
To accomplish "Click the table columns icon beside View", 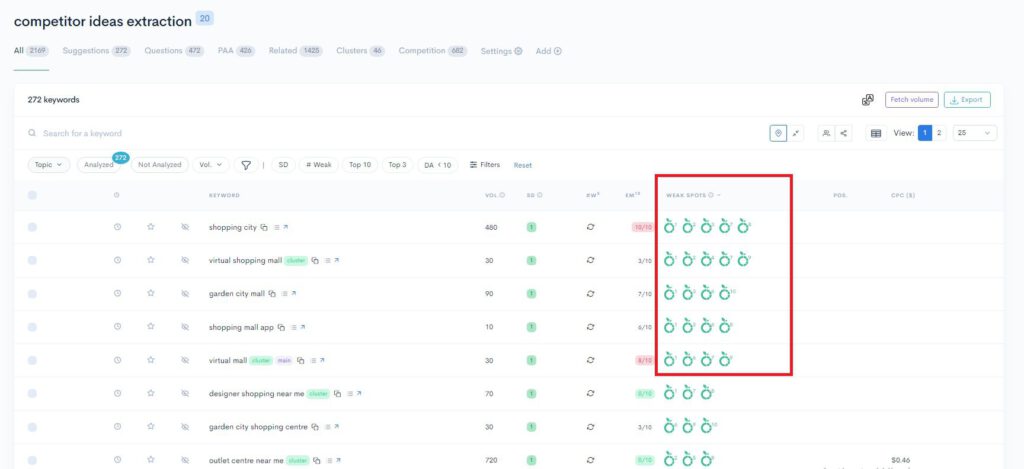I will pos(876,133).
